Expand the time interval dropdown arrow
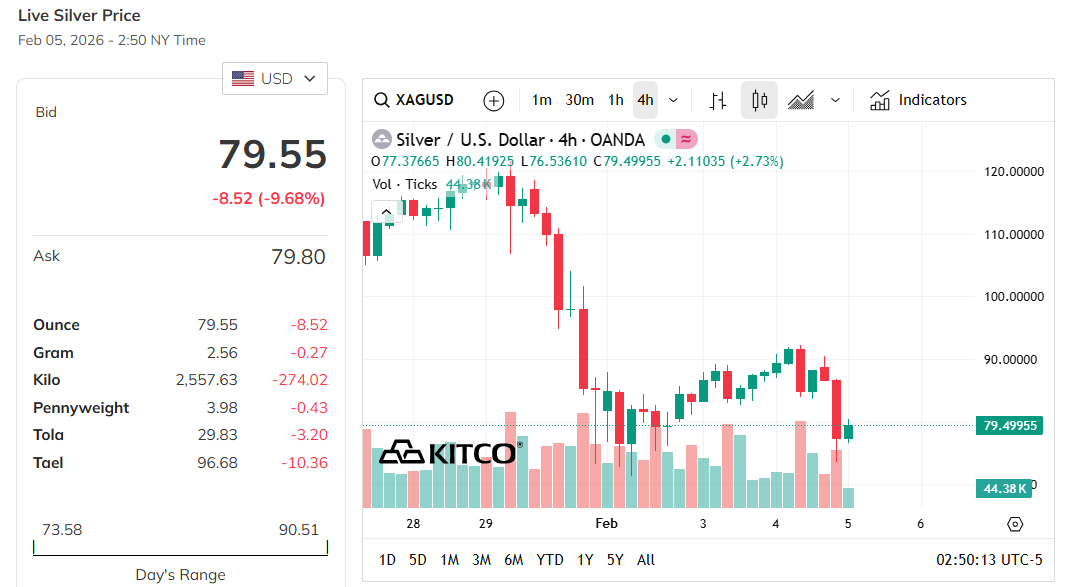Viewport: 1066px width, 587px height. pyautogui.click(x=673, y=100)
